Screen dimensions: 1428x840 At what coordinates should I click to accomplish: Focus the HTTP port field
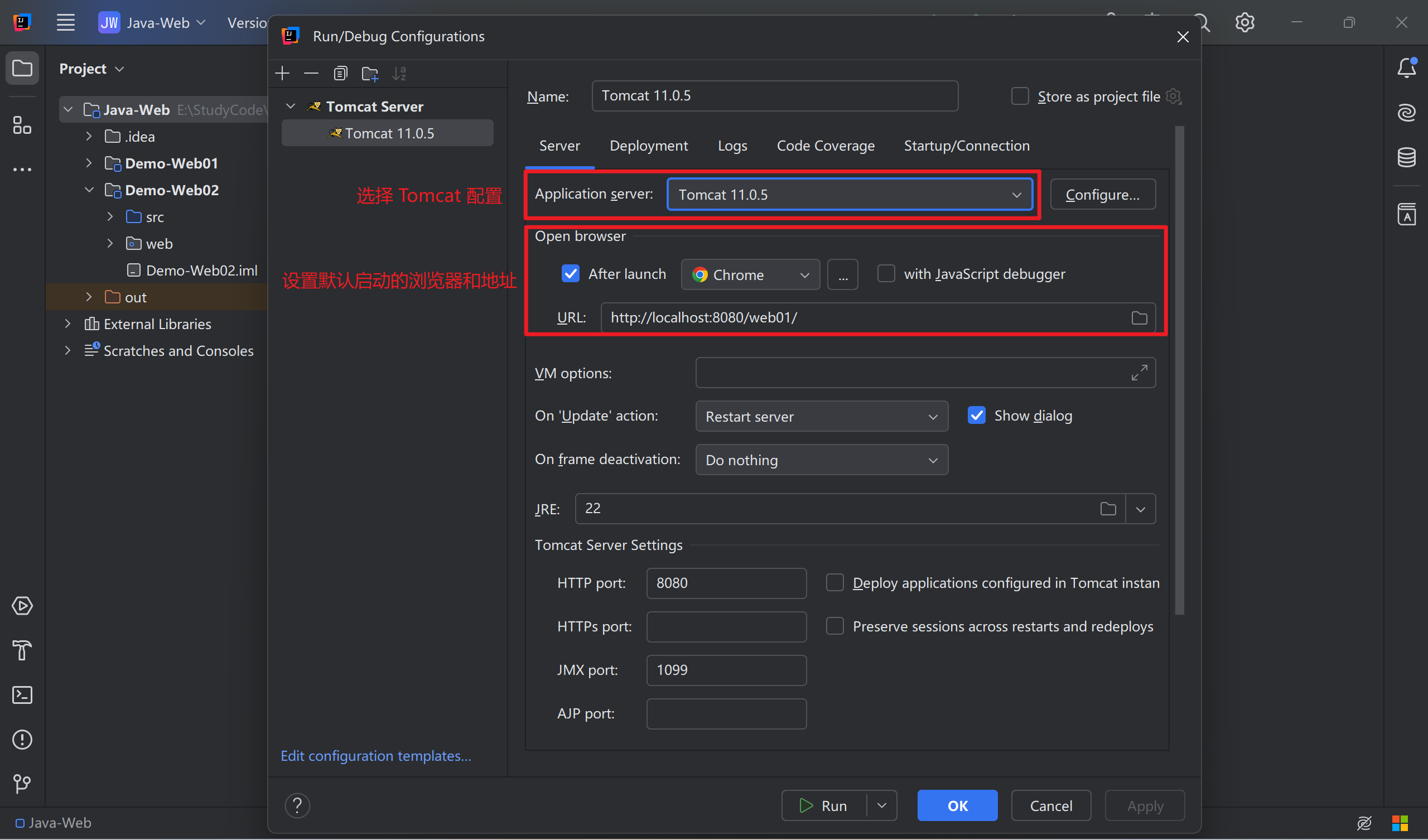(x=726, y=583)
